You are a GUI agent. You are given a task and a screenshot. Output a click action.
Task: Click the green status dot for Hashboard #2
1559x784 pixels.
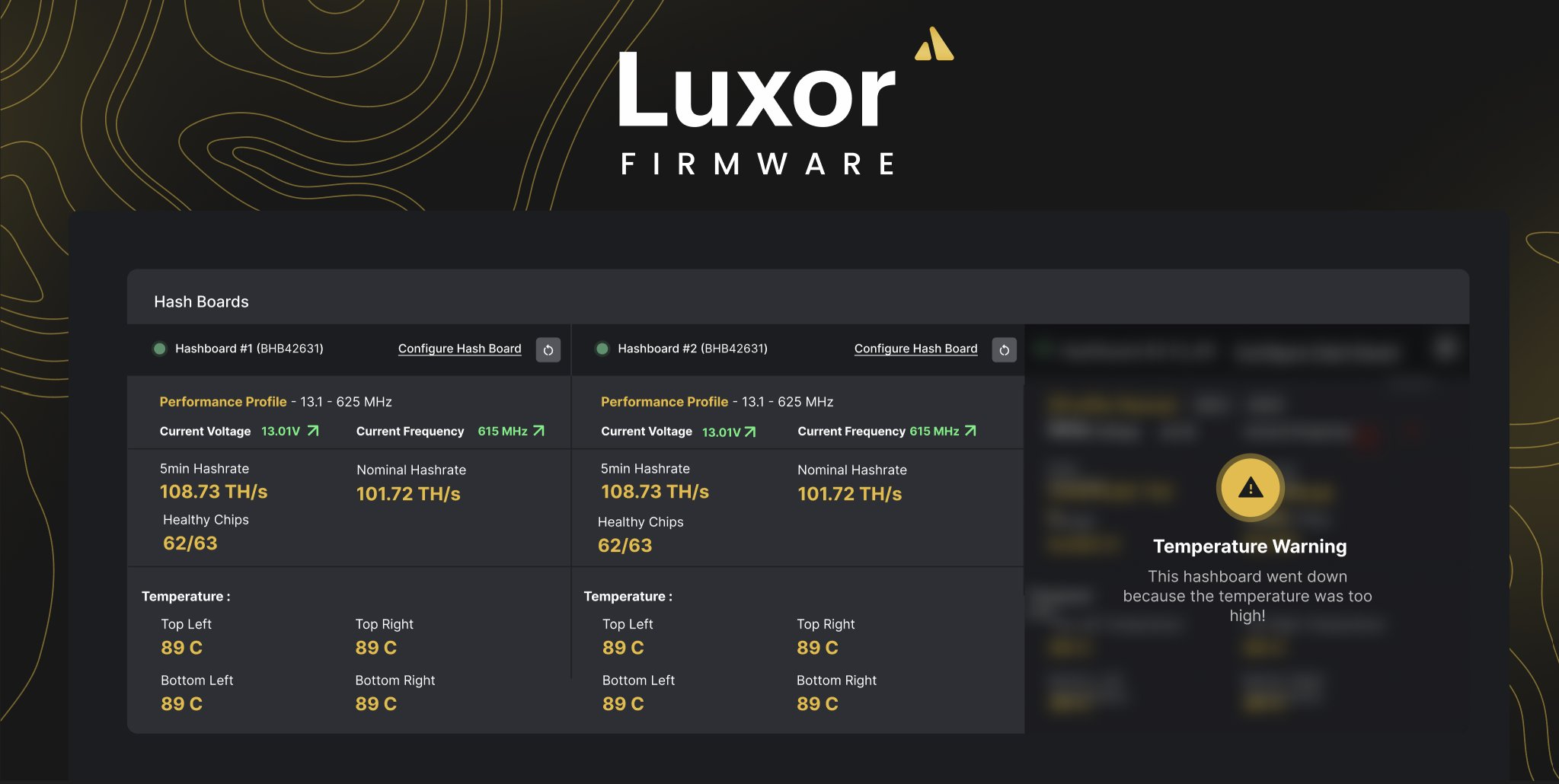(x=602, y=349)
